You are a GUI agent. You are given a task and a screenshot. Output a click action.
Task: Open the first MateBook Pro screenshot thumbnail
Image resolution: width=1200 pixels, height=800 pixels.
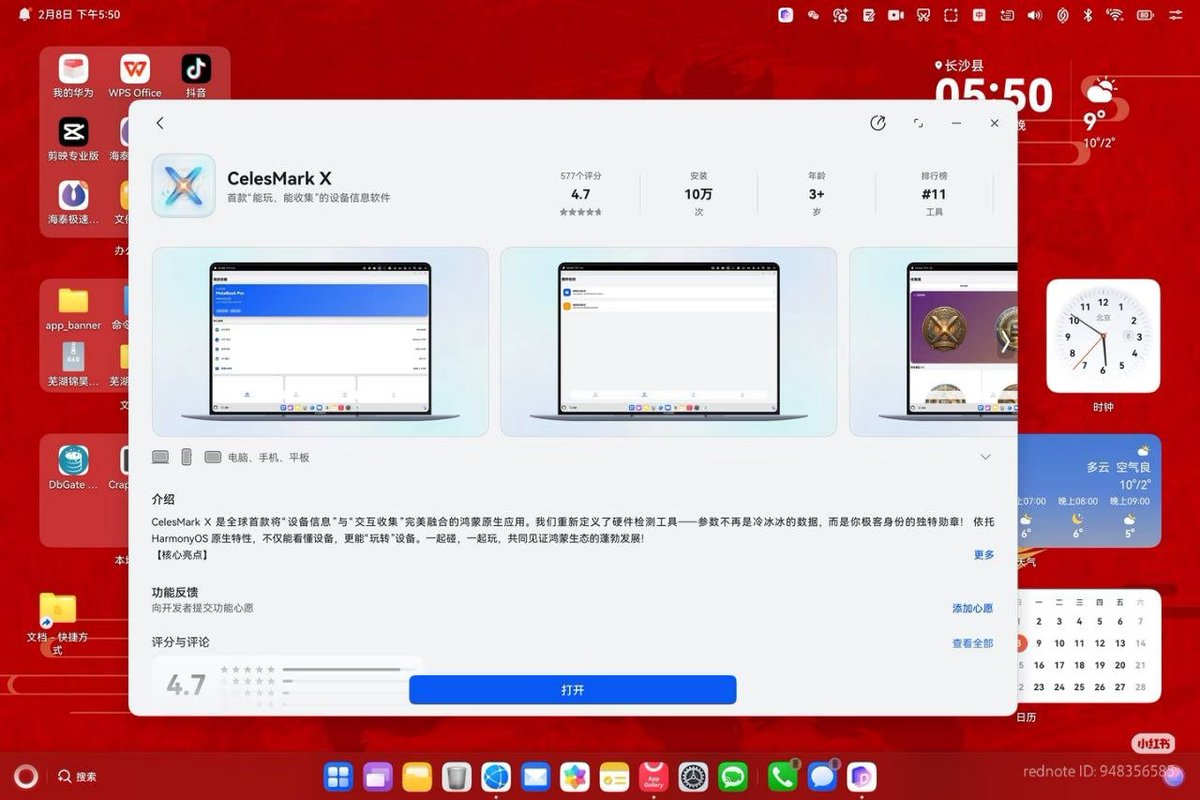(320, 342)
